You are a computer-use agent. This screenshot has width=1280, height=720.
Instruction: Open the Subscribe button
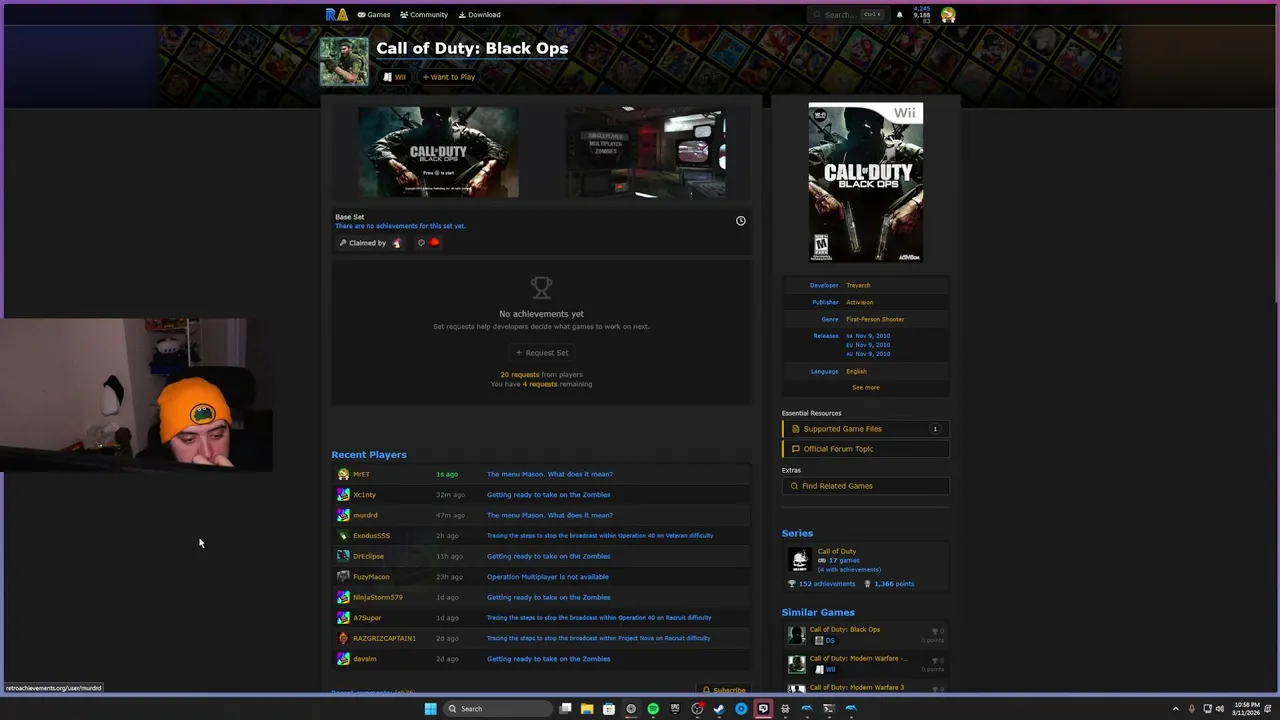click(x=724, y=690)
